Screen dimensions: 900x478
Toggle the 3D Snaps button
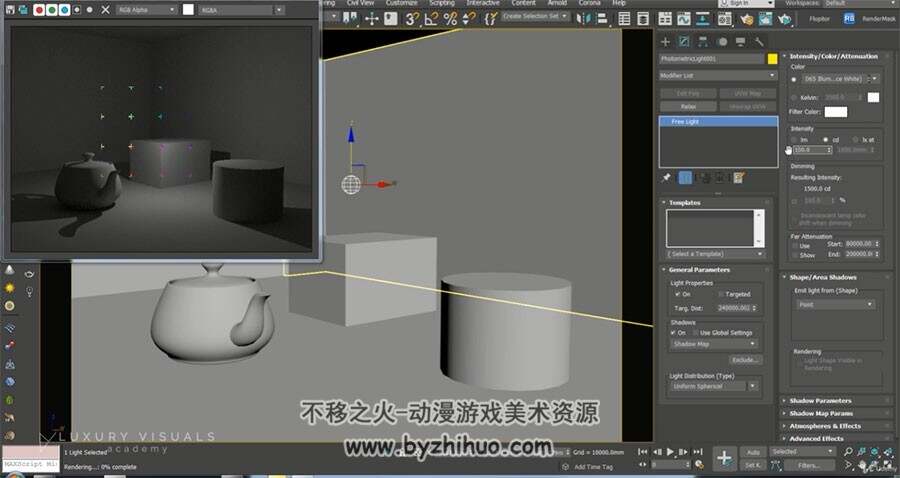point(412,19)
